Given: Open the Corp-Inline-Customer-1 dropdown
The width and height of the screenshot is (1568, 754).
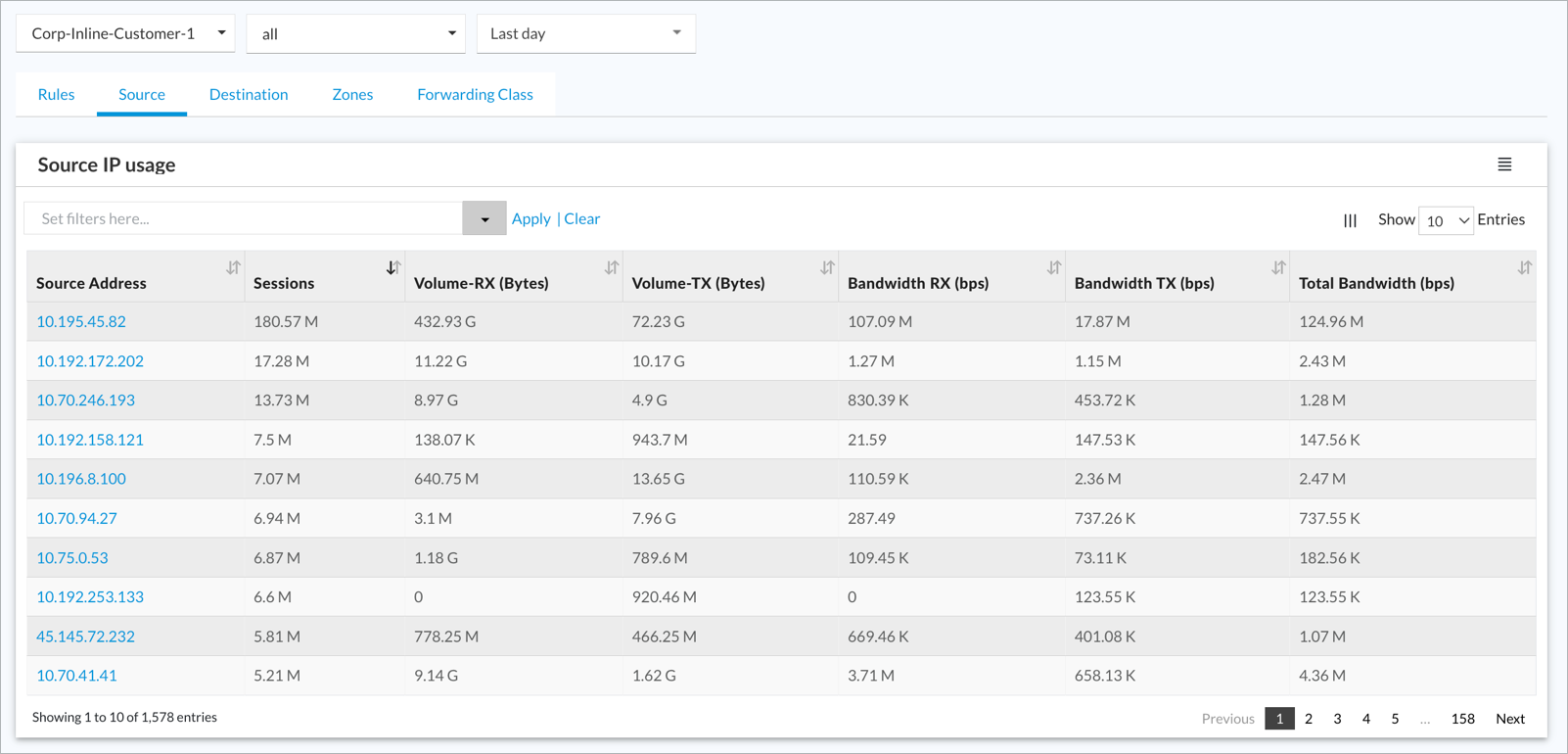Looking at the screenshot, I should point(125,33).
